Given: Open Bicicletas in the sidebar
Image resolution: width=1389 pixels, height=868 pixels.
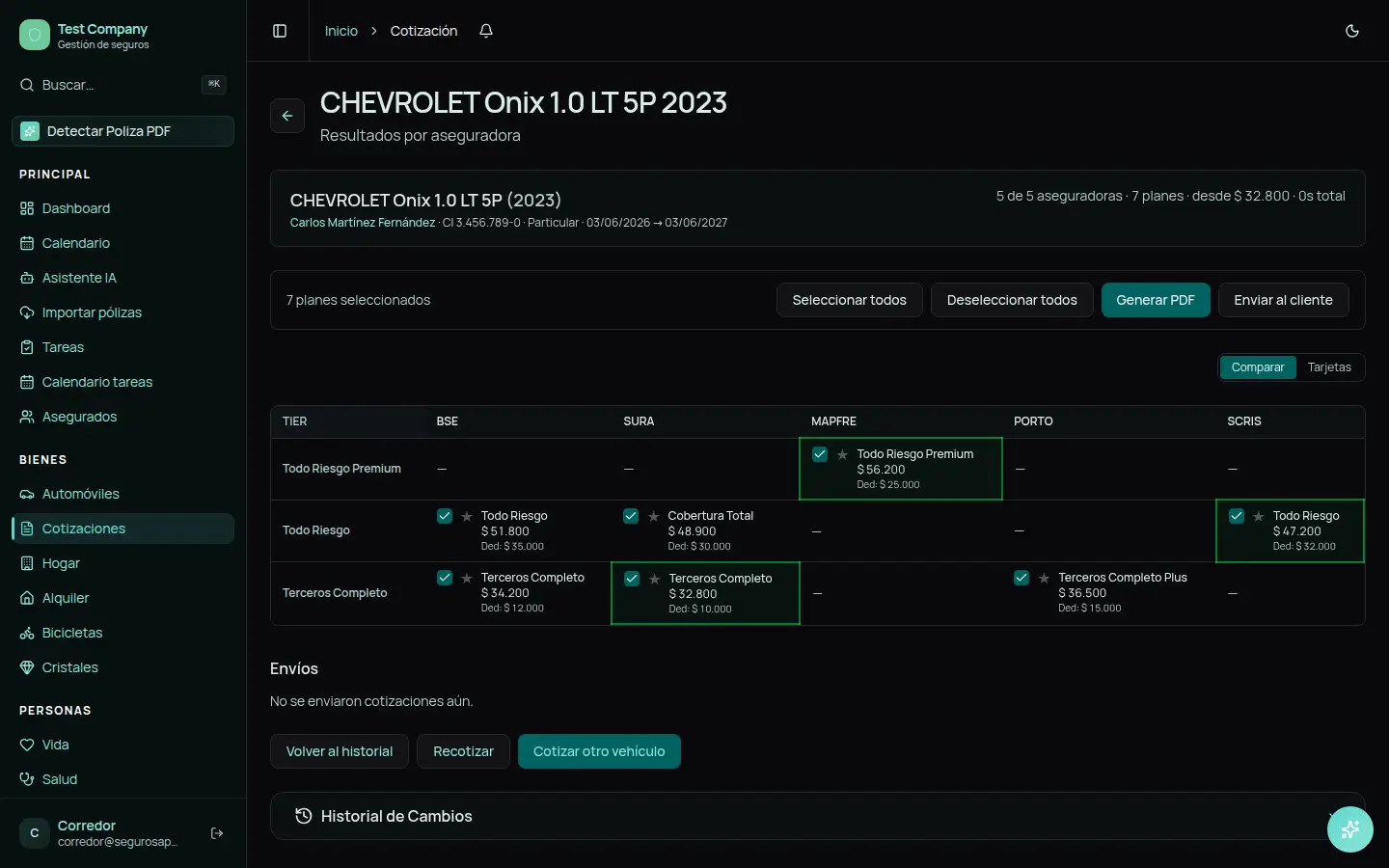Looking at the screenshot, I should point(123,633).
